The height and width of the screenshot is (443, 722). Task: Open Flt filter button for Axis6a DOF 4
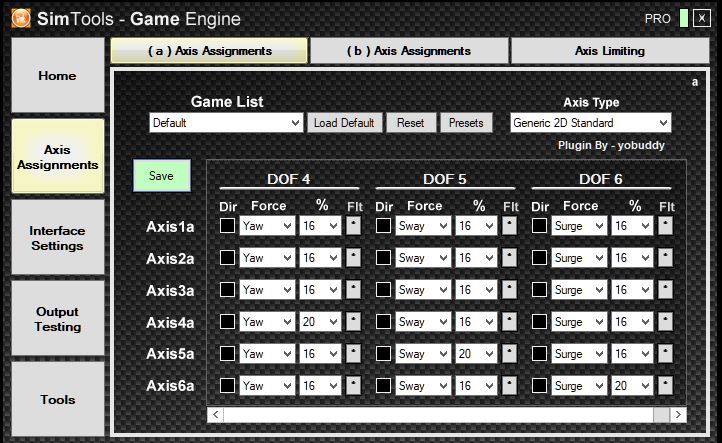[x=353, y=385]
